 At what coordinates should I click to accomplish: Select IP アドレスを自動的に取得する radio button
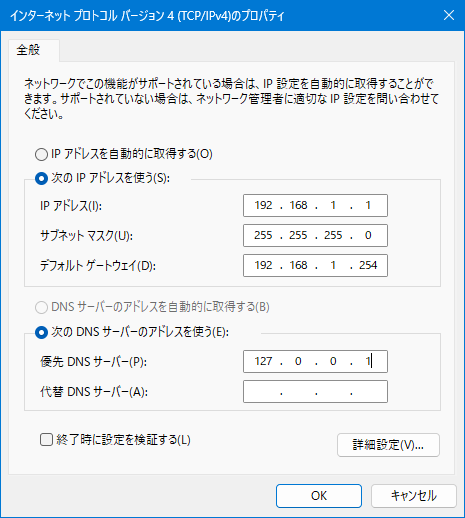coord(41,154)
